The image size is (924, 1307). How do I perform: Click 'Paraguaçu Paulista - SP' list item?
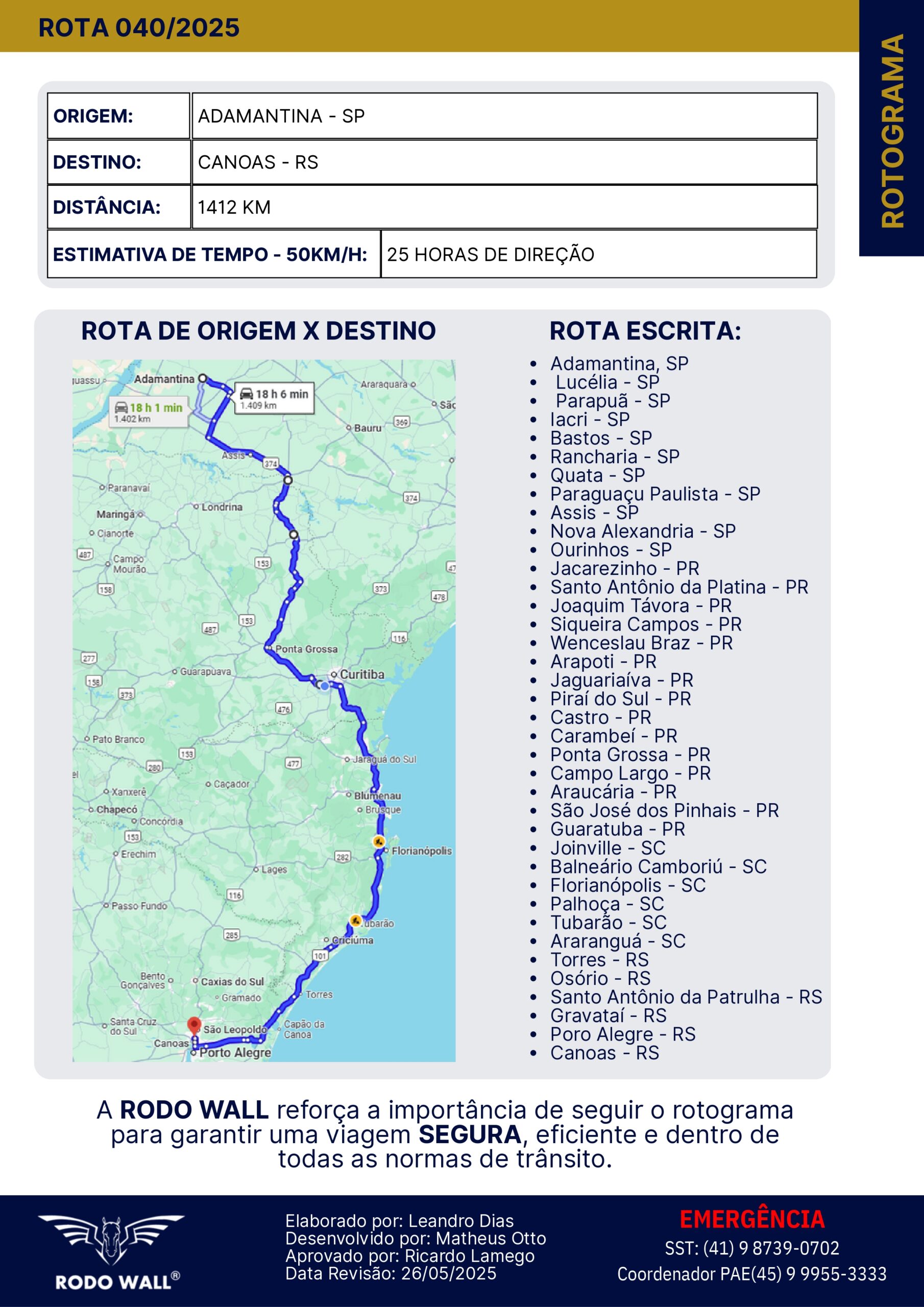click(655, 494)
